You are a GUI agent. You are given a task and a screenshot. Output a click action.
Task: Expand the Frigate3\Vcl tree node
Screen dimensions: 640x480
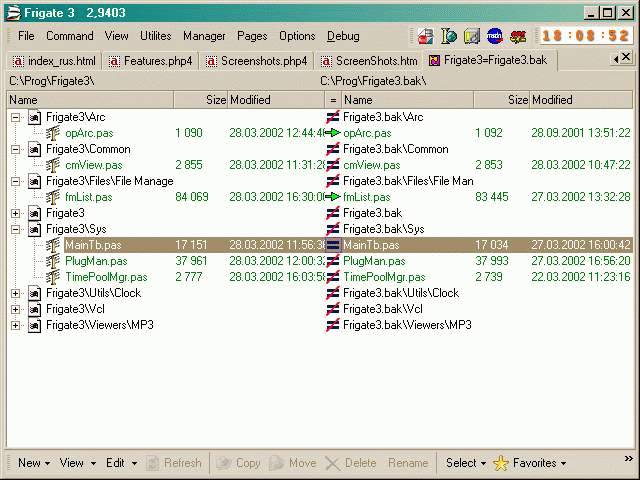pos(16,309)
